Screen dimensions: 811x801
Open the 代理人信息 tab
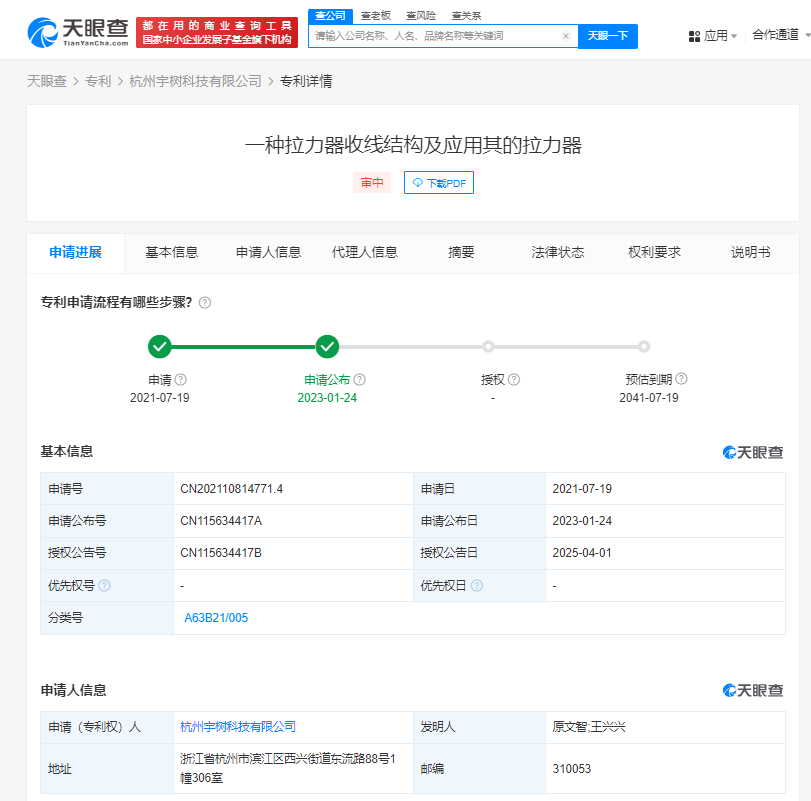coord(365,252)
